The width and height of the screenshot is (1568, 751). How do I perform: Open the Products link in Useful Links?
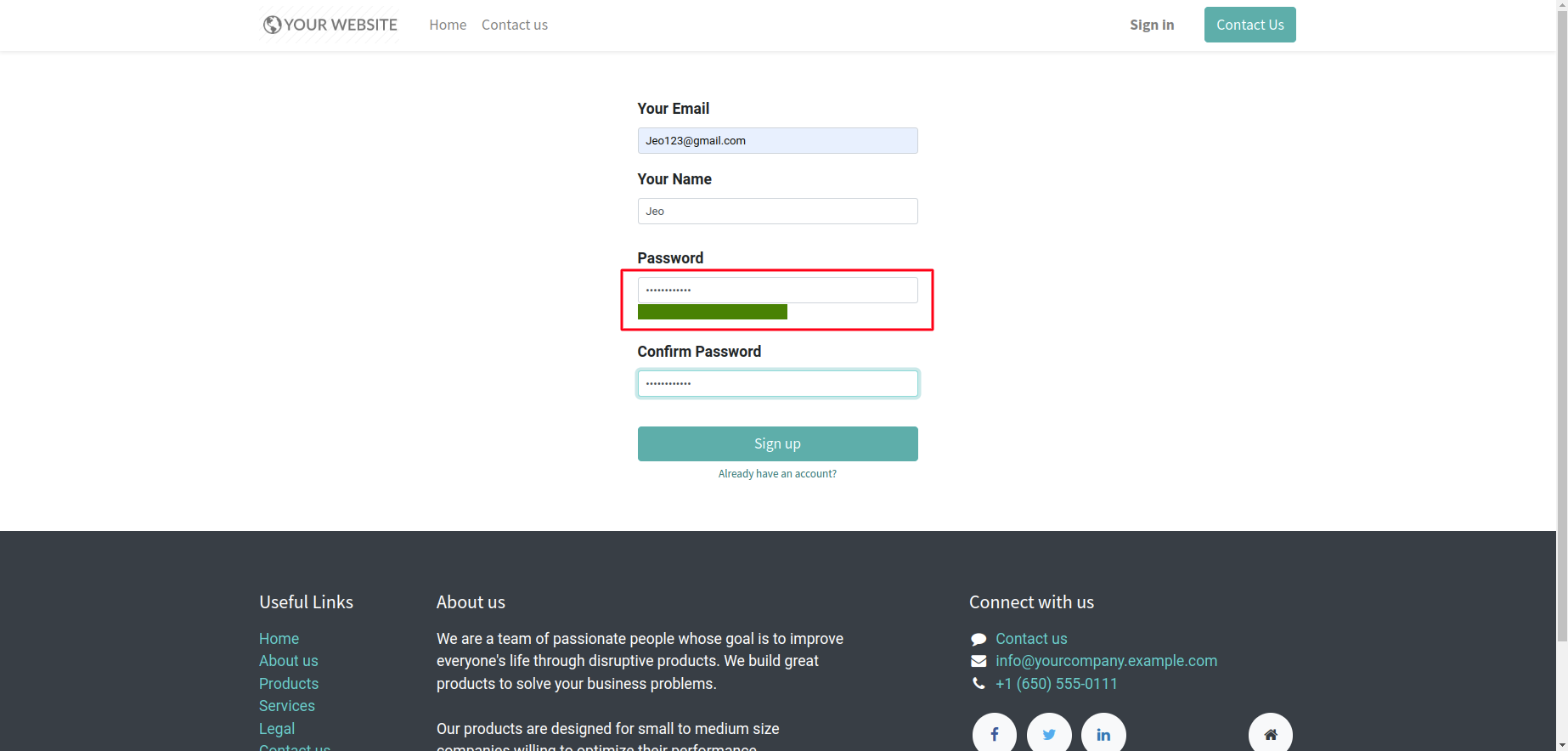tap(289, 684)
